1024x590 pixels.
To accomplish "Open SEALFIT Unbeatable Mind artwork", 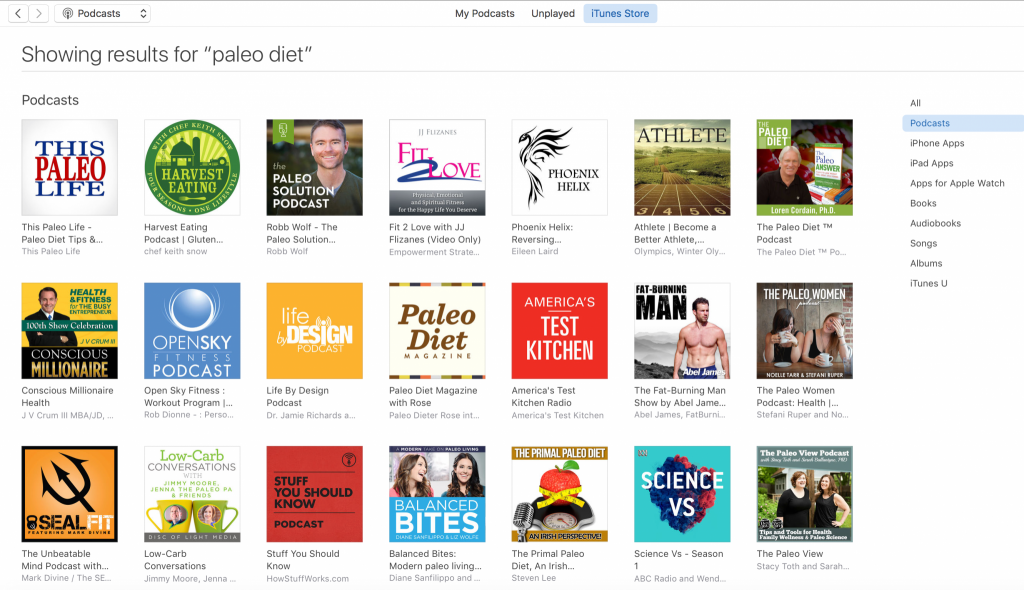I will point(70,494).
